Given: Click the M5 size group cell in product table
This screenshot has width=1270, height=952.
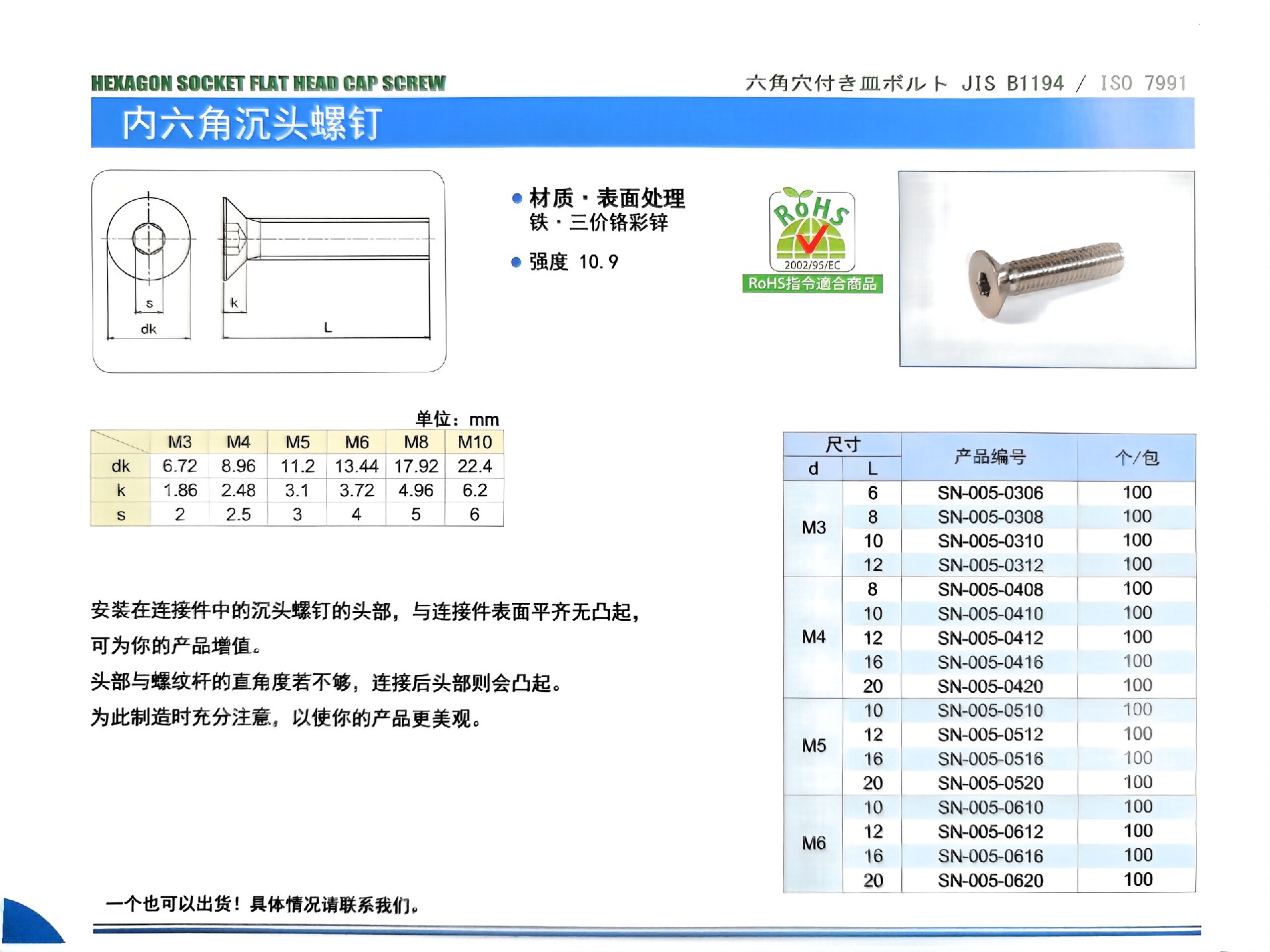Looking at the screenshot, I should (814, 746).
